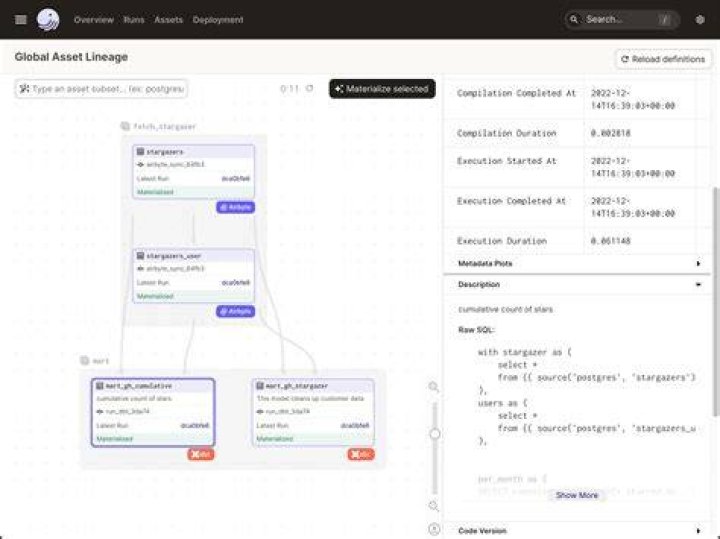Switch to Deployment section
720x539 pixels.
(218, 20)
